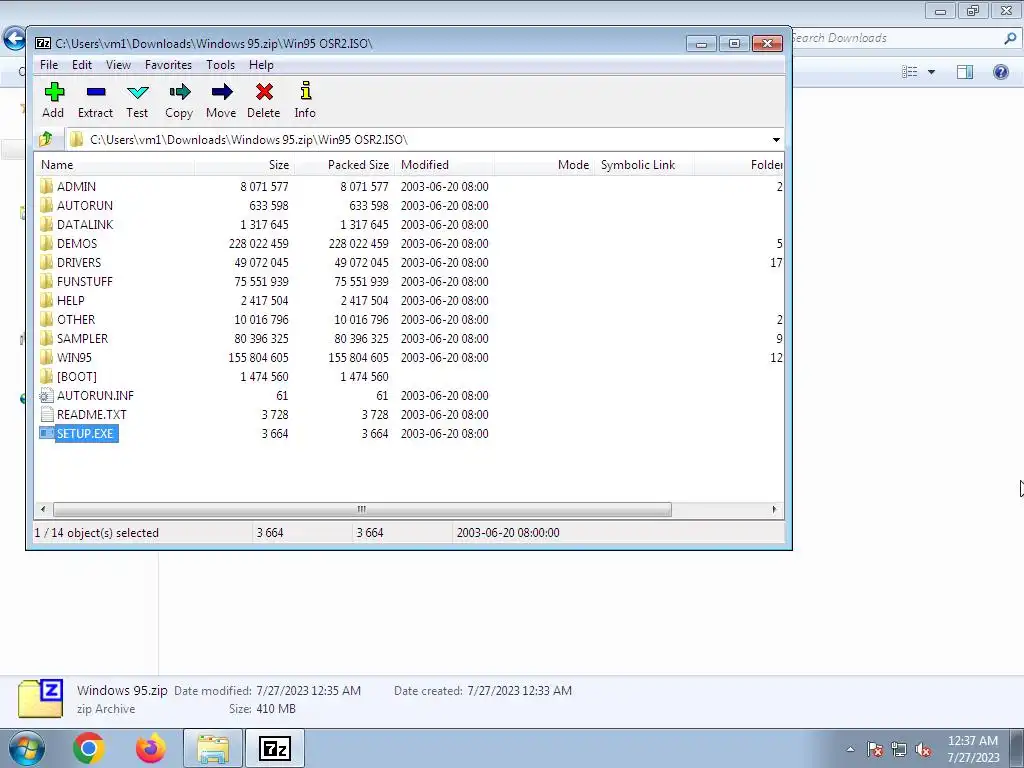This screenshot has height=768, width=1024.
Task: Open the Tools menu
Action: 220,65
